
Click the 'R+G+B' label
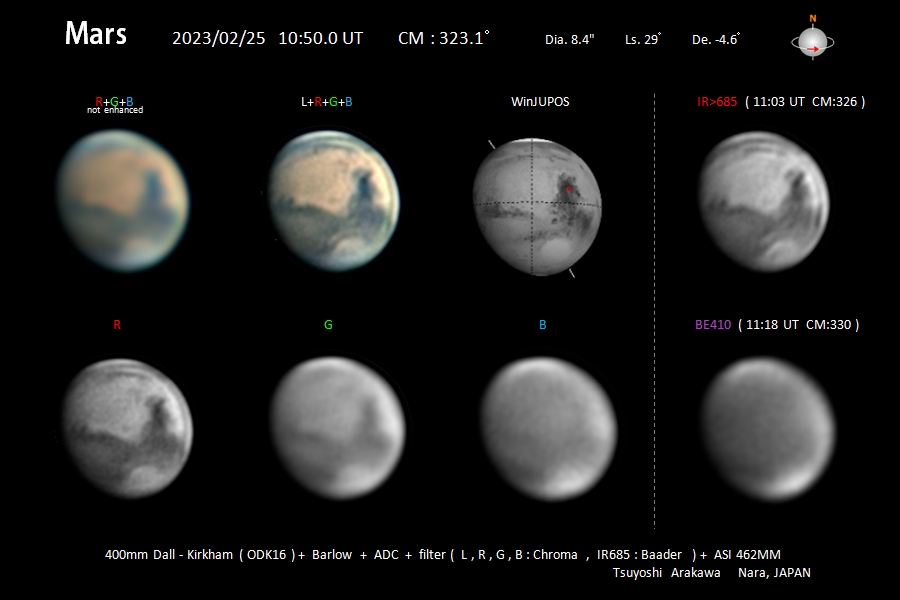click(x=114, y=101)
